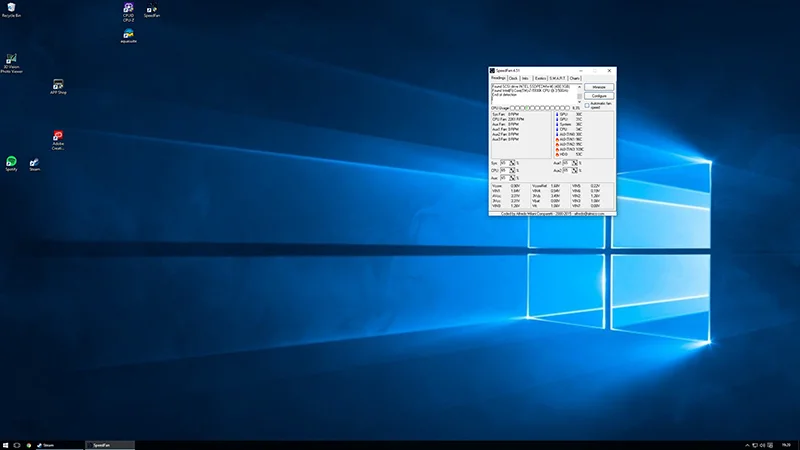Click the CPU fan speed spinner arrows
This screenshot has width=800, height=450.
tap(512, 170)
